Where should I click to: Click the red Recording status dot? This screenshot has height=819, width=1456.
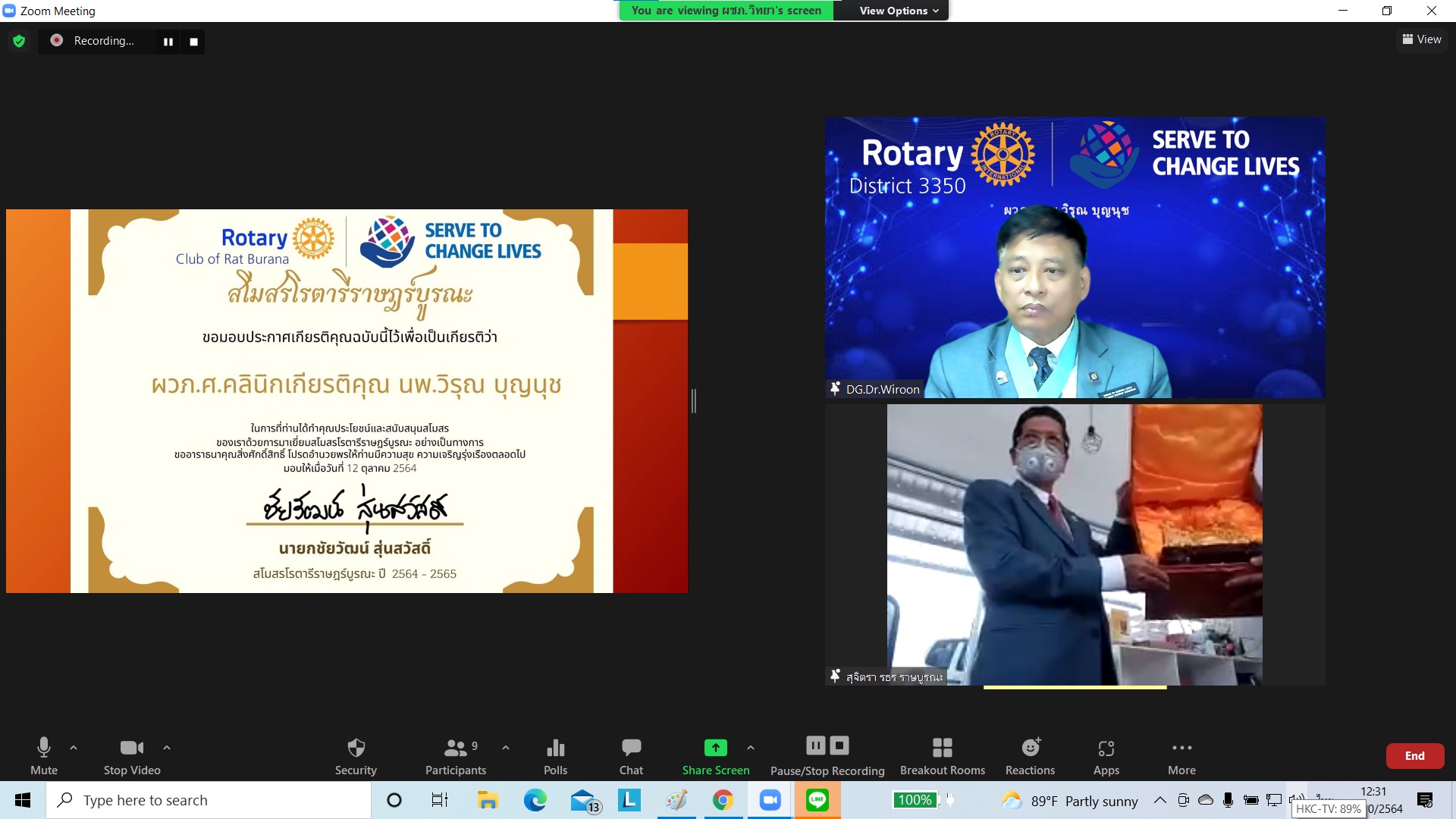57,40
